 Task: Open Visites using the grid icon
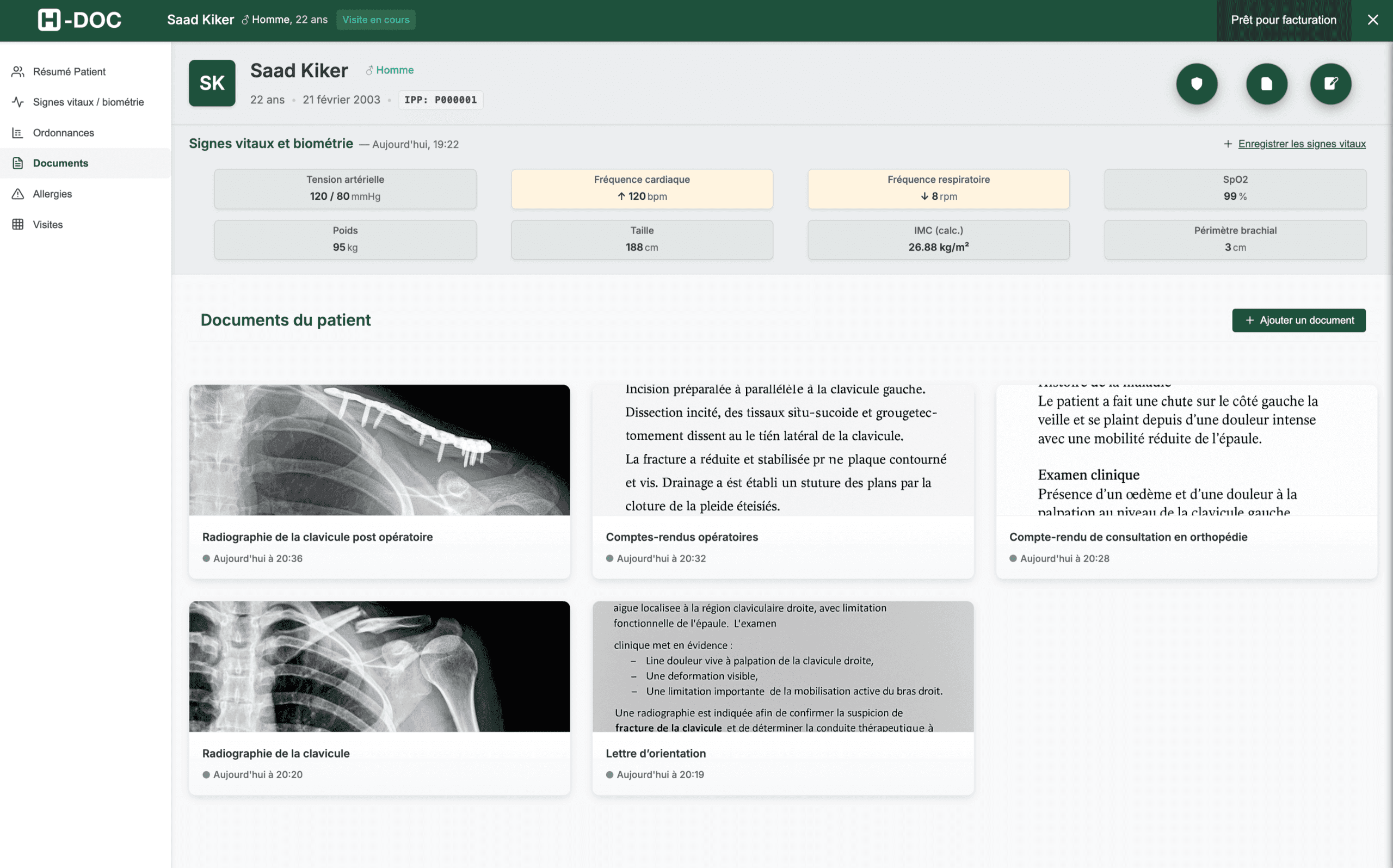17,224
